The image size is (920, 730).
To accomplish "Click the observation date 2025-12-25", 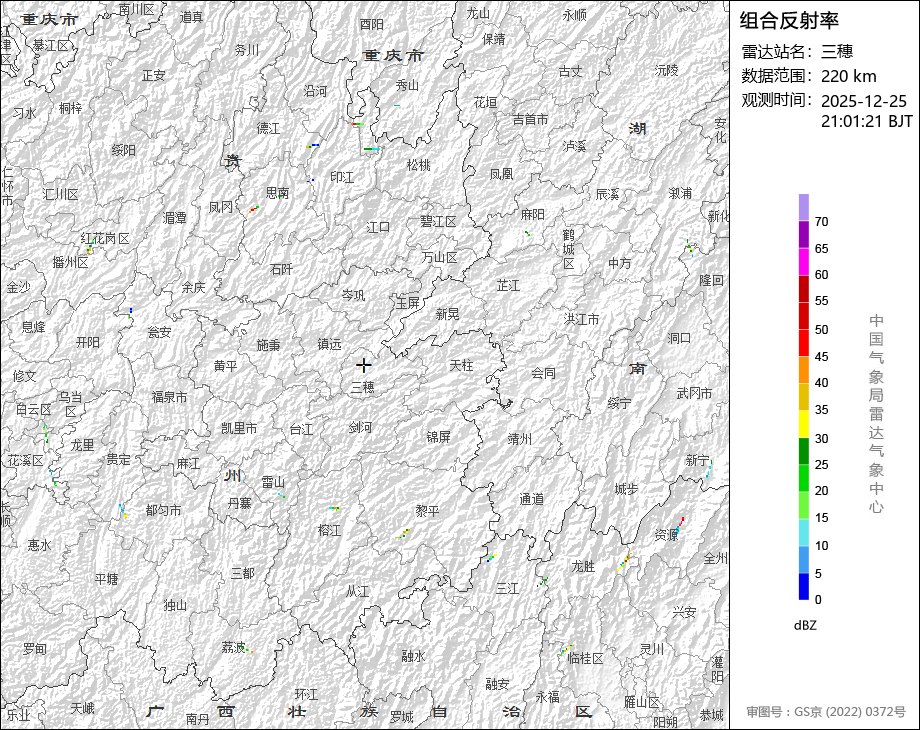I will pos(864,101).
